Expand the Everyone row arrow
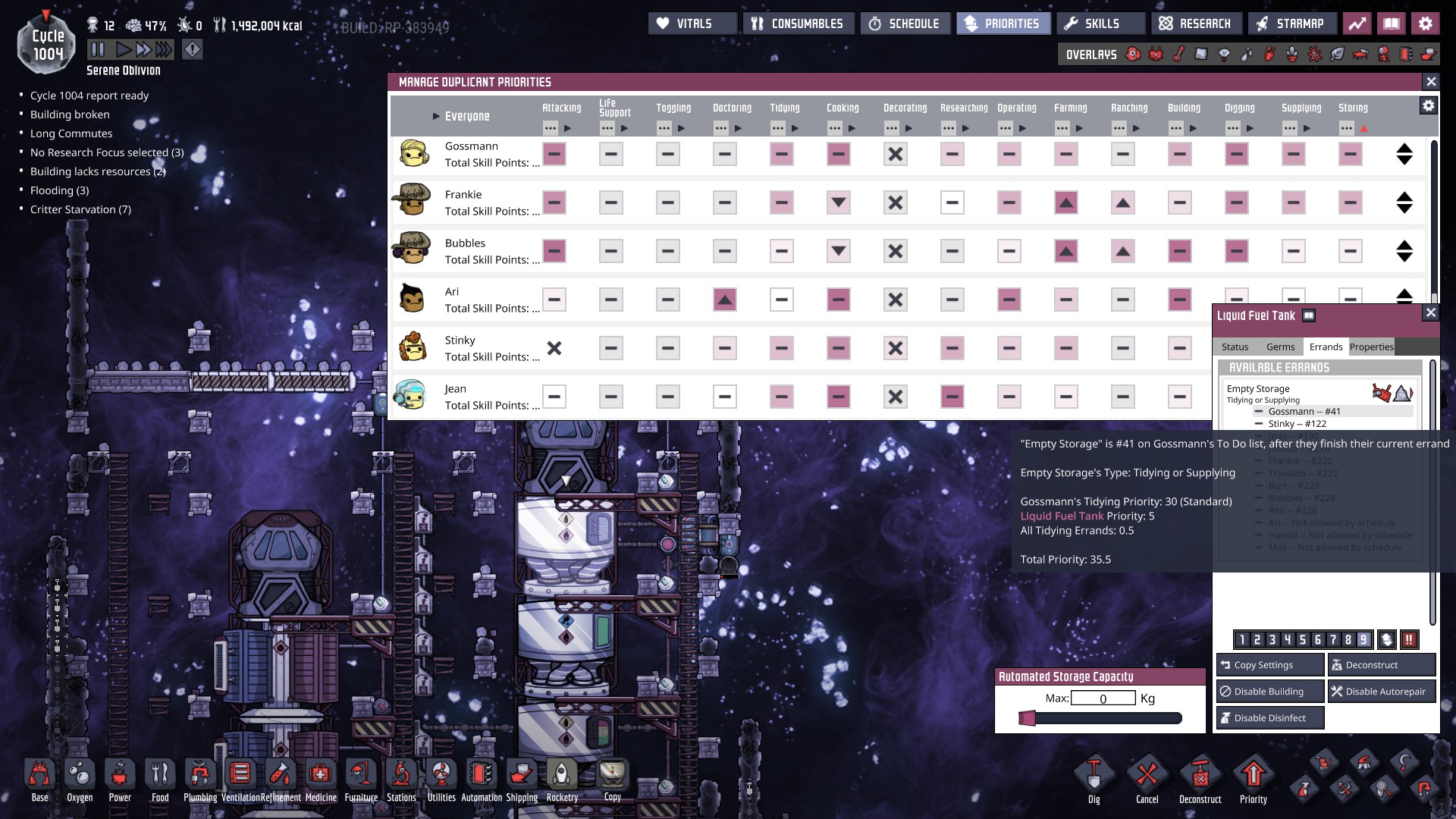The height and width of the screenshot is (819, 1456). point(436,117)
